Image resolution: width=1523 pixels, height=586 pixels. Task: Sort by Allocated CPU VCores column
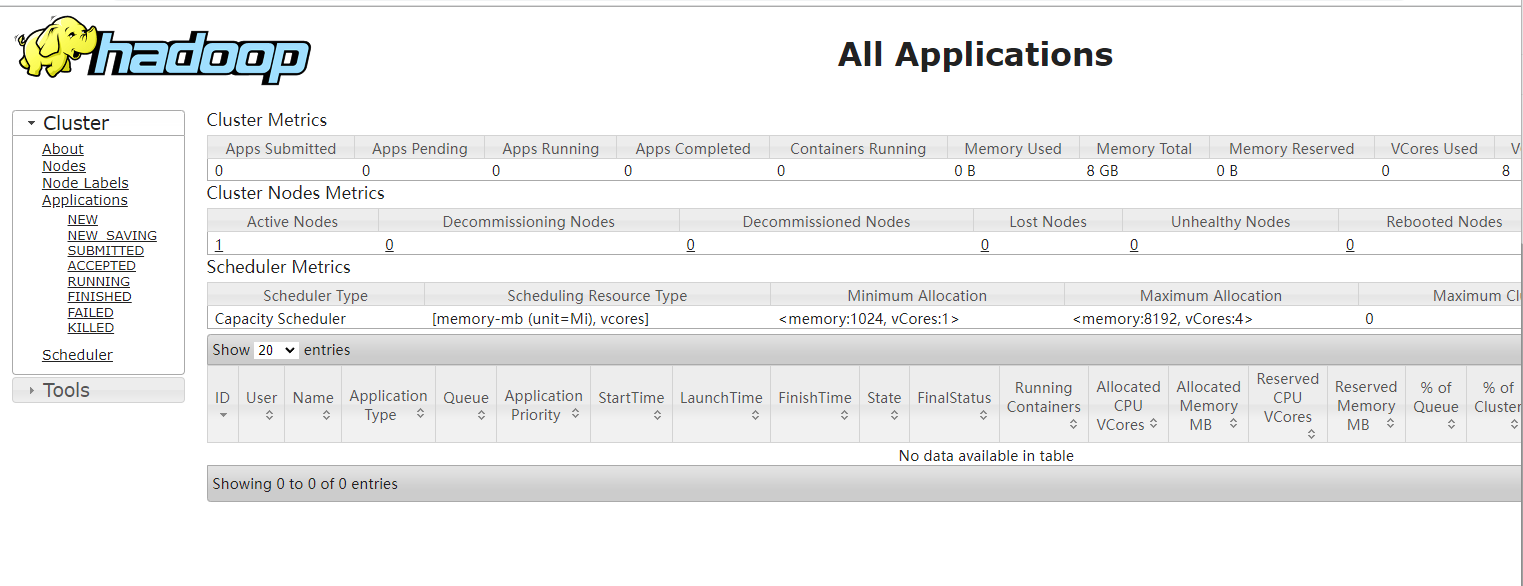click(1128, 404)
